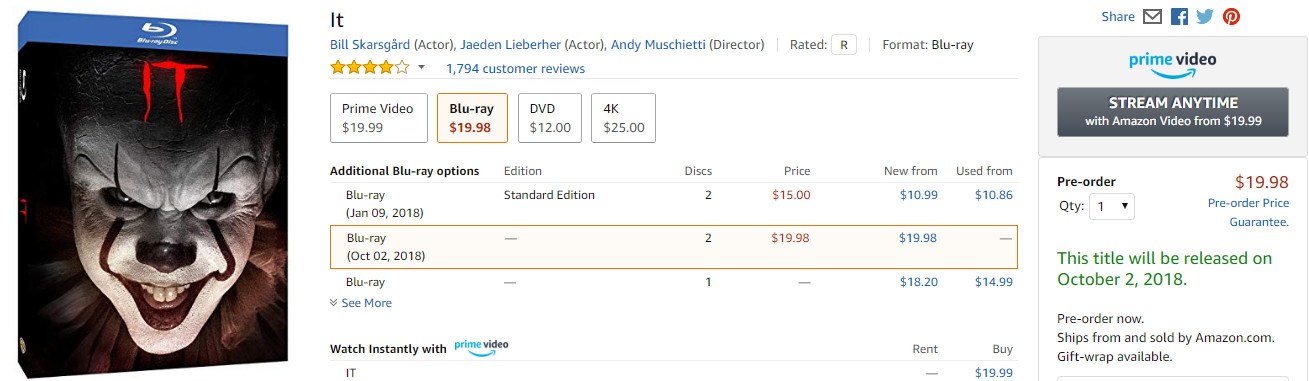1309x381 pixels.
Task: Share on Pinterest icon
Action: [x=1231, y=17]
